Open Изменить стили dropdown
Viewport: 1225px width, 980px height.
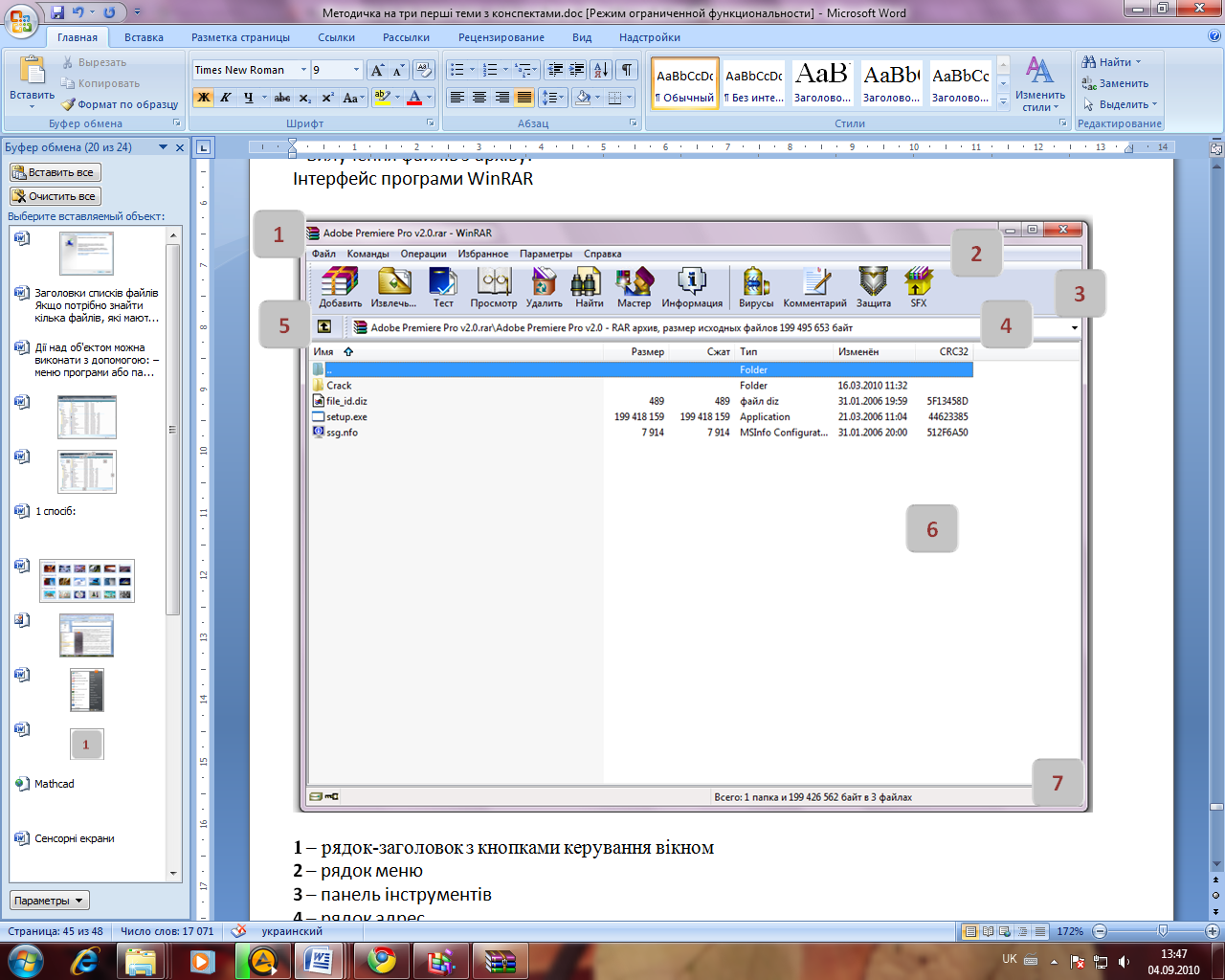tap(1040, 84)
